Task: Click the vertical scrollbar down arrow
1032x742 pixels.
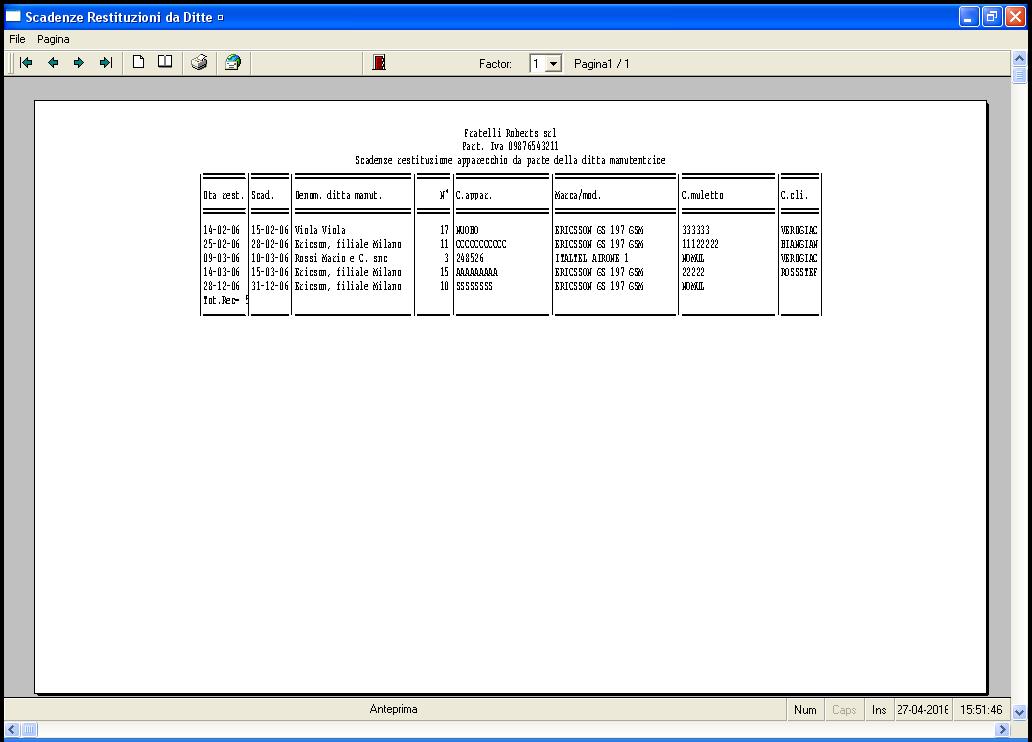Action: point(1019,712)
